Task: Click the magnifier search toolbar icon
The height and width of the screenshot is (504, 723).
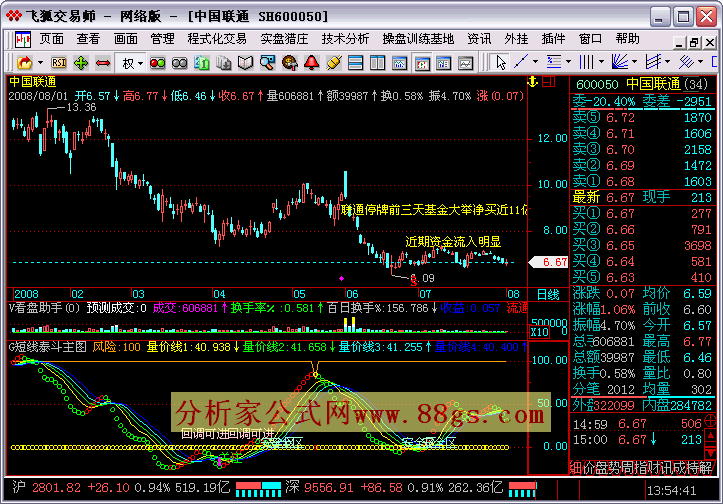Action: pos(267,62)
